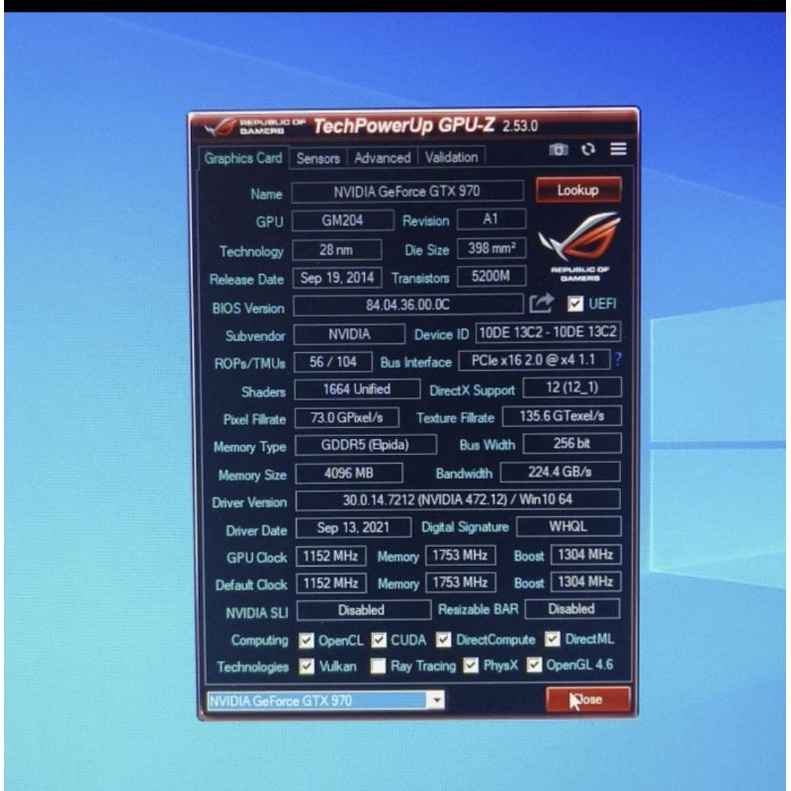Click the Driver Date Sep 13, 2021
The height and width of the screenshot is (791, 791).
[353, 528]
